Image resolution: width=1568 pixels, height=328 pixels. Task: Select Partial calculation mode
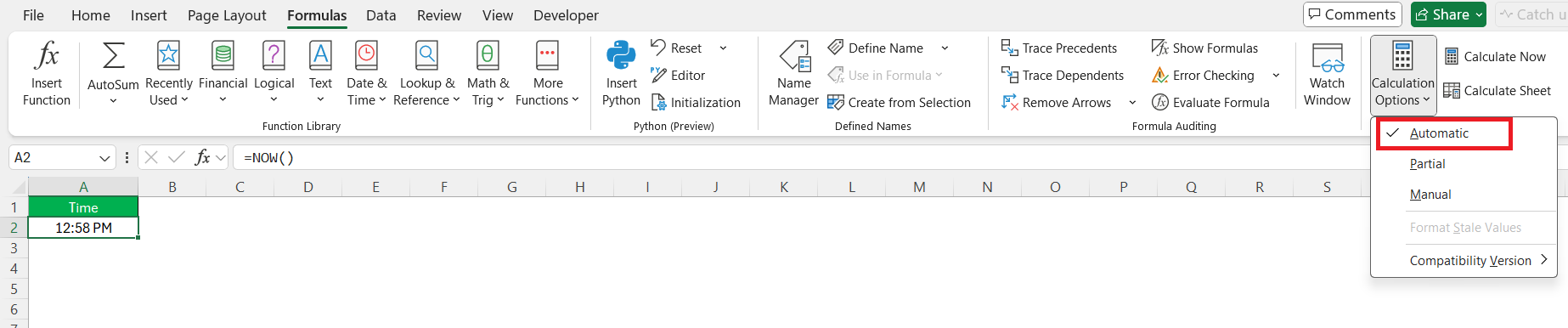[1464, 164]
